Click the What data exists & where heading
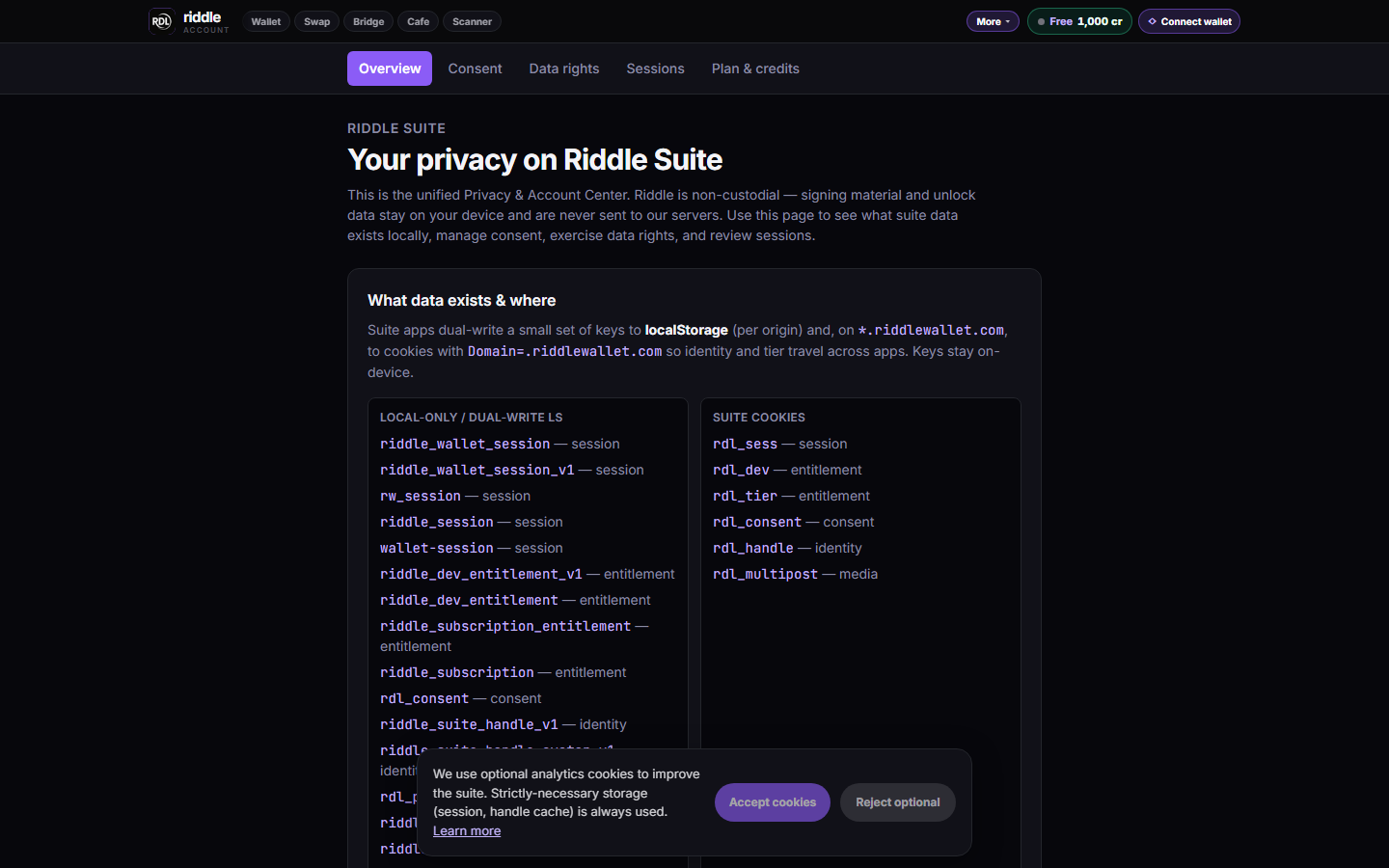The width and height of the screenshot is (1389, 868). 461,301
